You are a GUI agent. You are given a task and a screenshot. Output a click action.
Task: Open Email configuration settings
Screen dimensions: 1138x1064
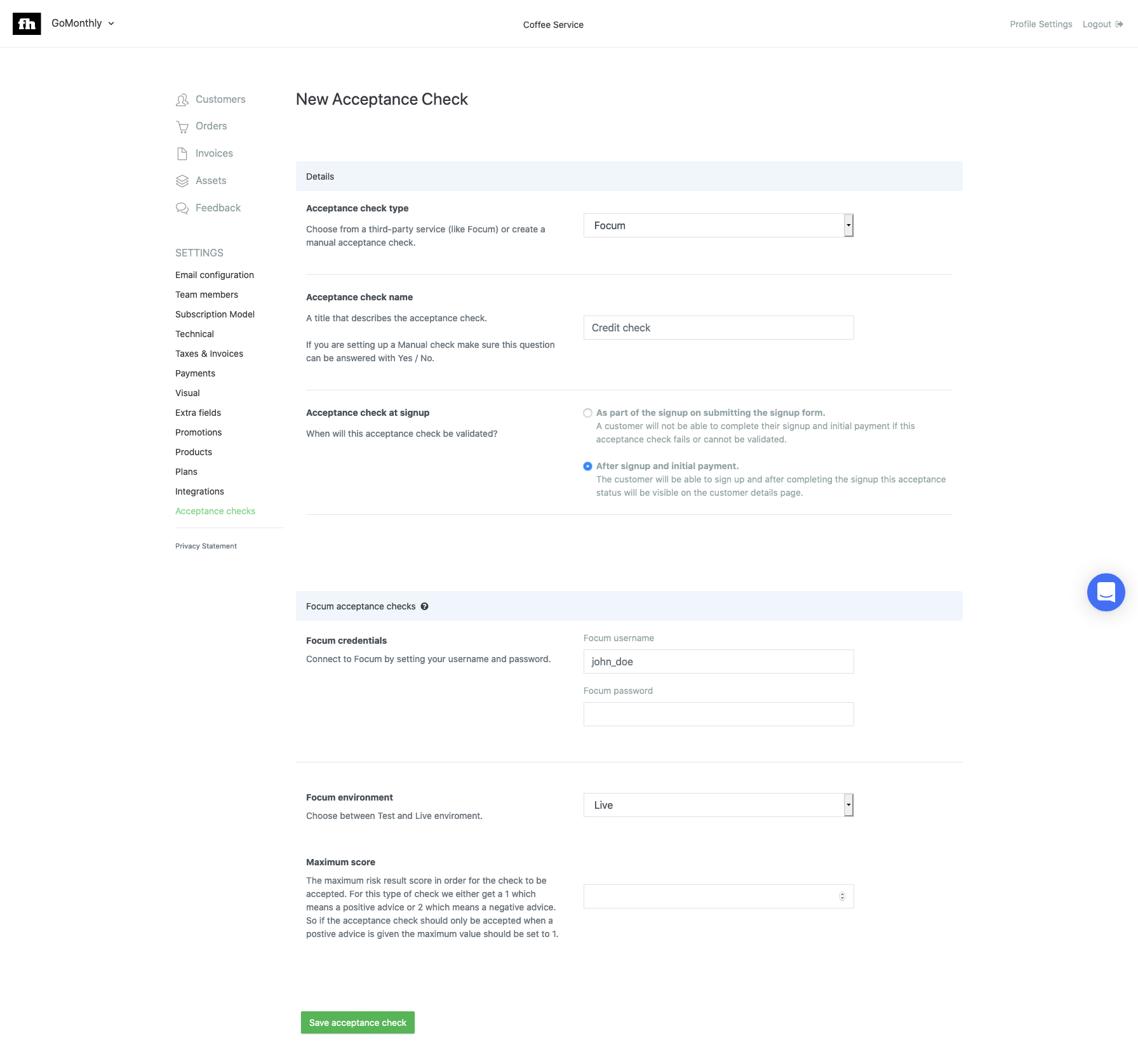click(x=215, y=275)
